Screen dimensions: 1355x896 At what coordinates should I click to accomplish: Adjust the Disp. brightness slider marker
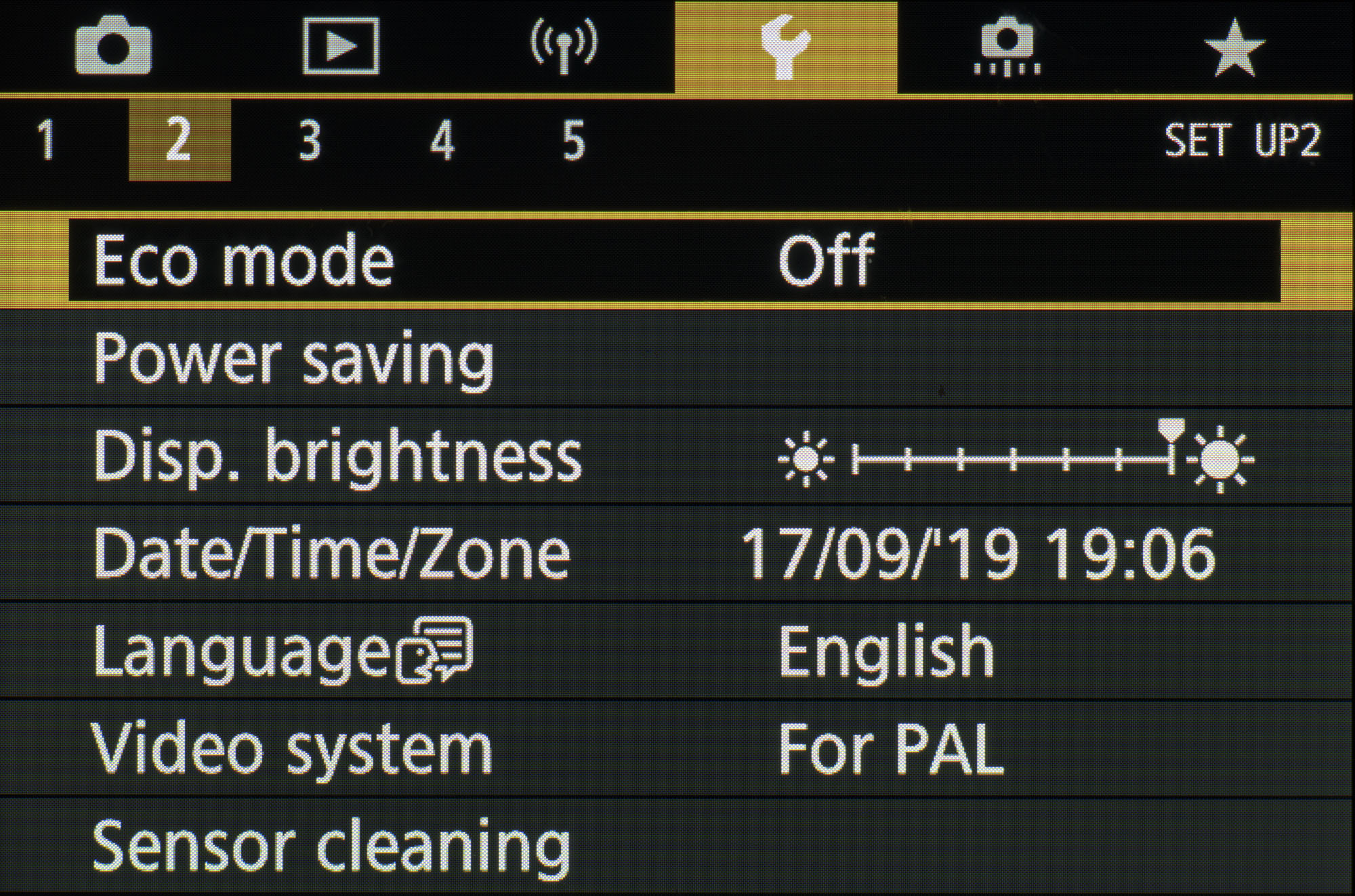click(1170, 433)
